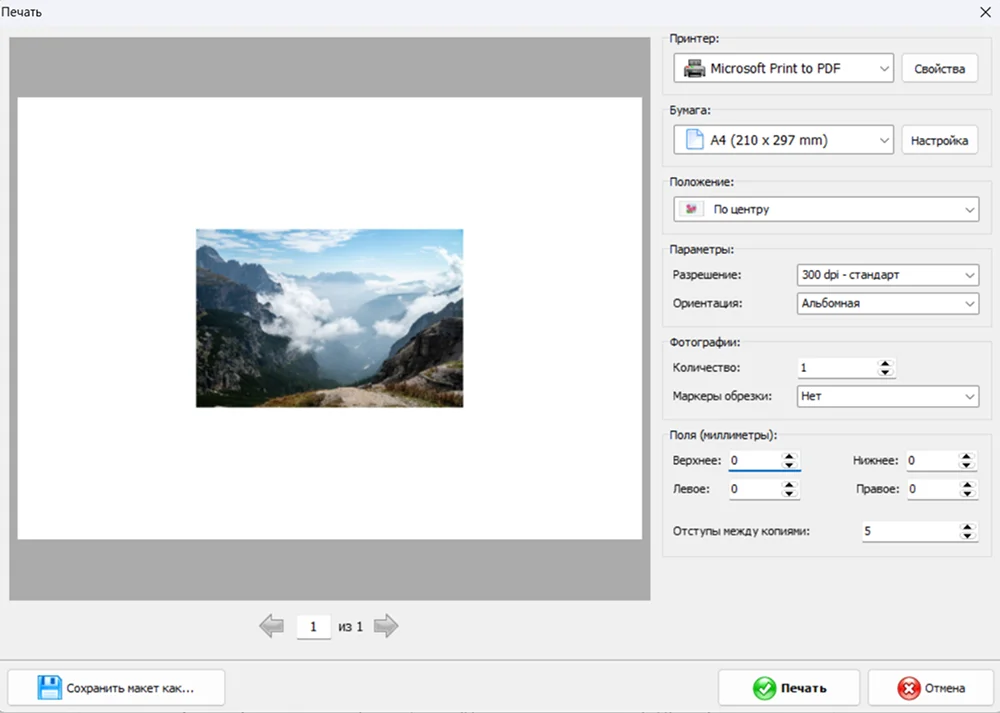The height and width of the screenshot is (713, 1000).
Task: Click the 'Свойства' printer properties button
Action: [939, 68]
